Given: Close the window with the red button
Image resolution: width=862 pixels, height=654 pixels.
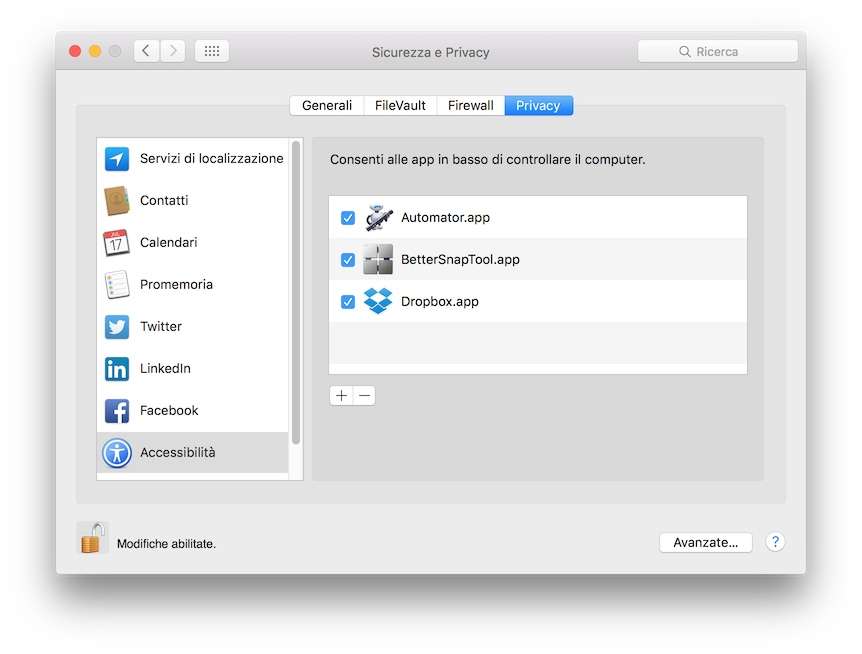Looking at the screenshot, I should (75, 51).
